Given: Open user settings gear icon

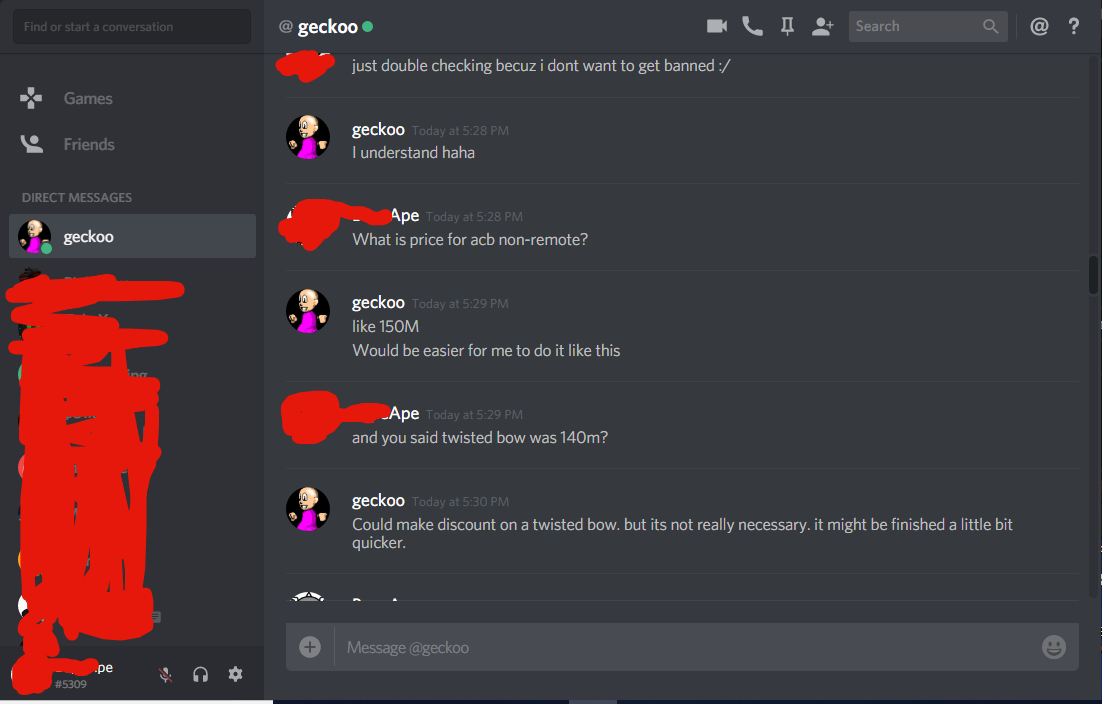Looking at the screenshot, I should pyautogui.click(x=235, y=674).
